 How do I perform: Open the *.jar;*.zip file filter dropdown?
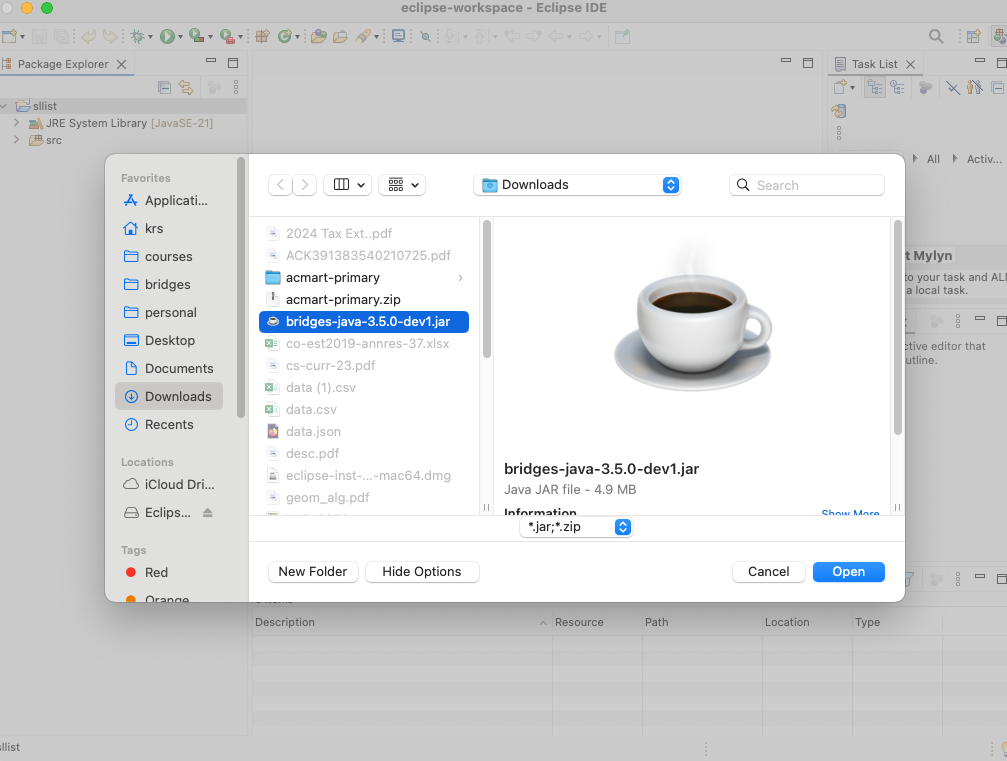576,527
